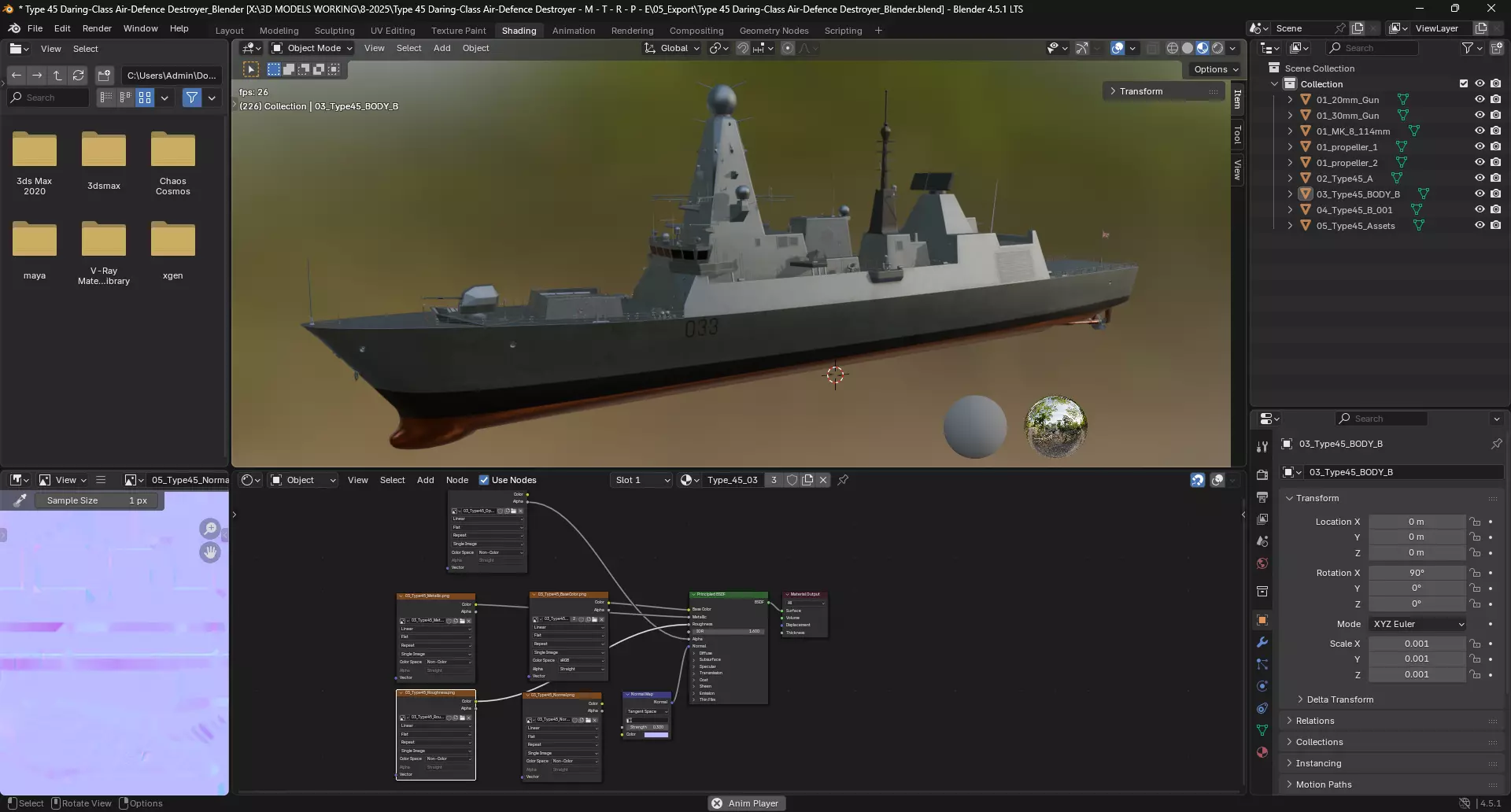Open the Particles properties tab icon
The height and width of the screenshot is (812, 1511).
pyautogui.click(x=1262, y=664)
